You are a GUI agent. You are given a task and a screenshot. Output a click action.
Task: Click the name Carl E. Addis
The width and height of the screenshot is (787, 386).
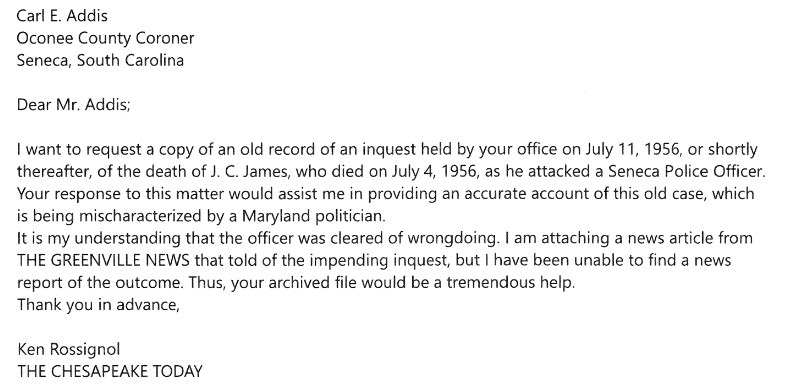click(x=62, y=16)
